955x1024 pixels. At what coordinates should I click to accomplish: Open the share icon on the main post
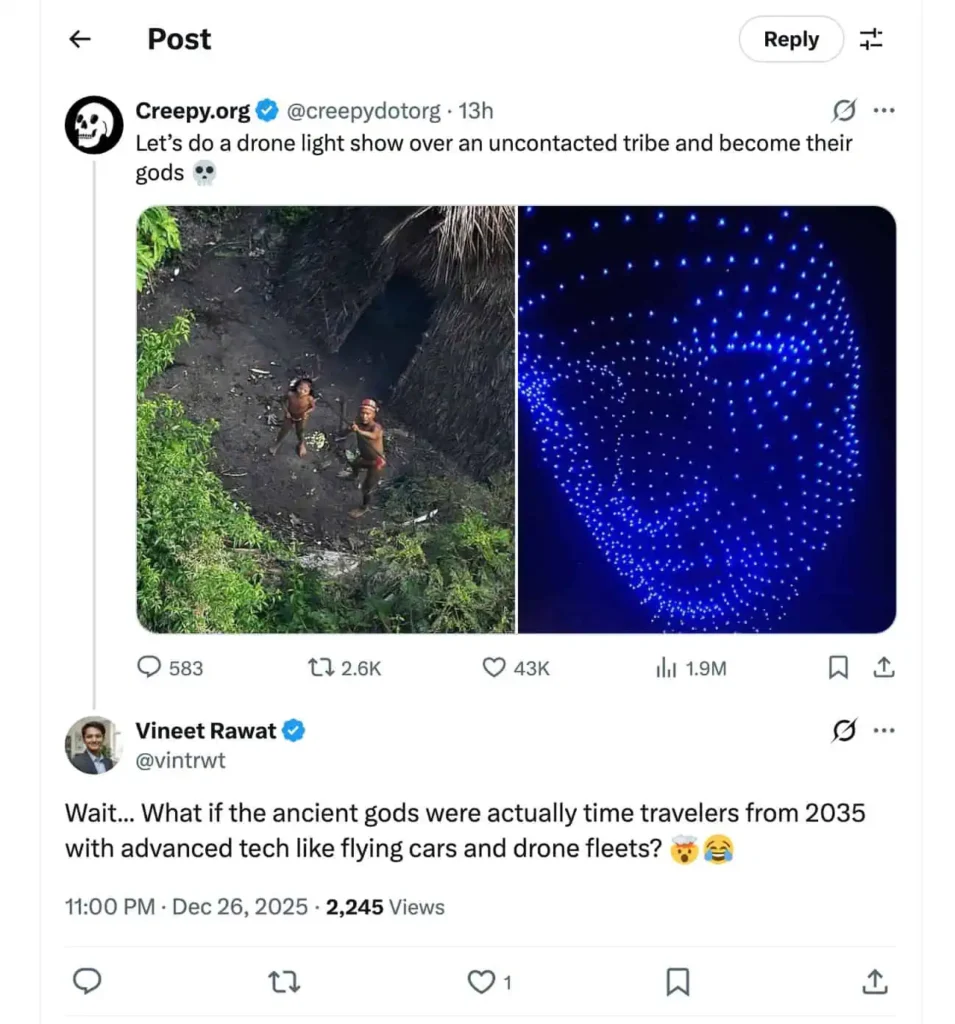click(884, 668)
